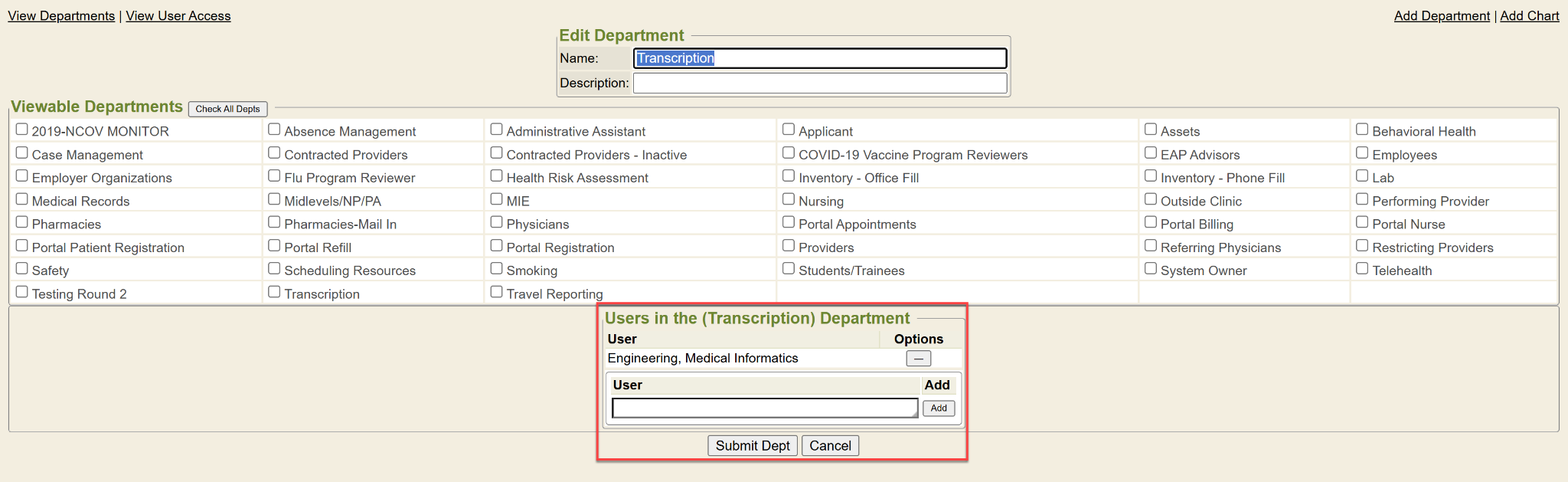This screenshot has width=1568, height=482.
Task: Focus the Description input field
Action: [819, 83]
